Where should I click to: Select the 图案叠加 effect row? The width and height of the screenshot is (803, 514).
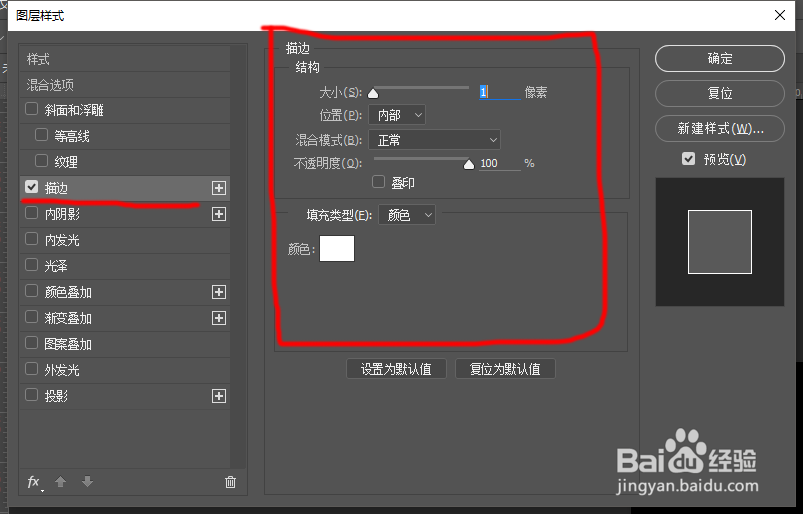pos(125,344)
